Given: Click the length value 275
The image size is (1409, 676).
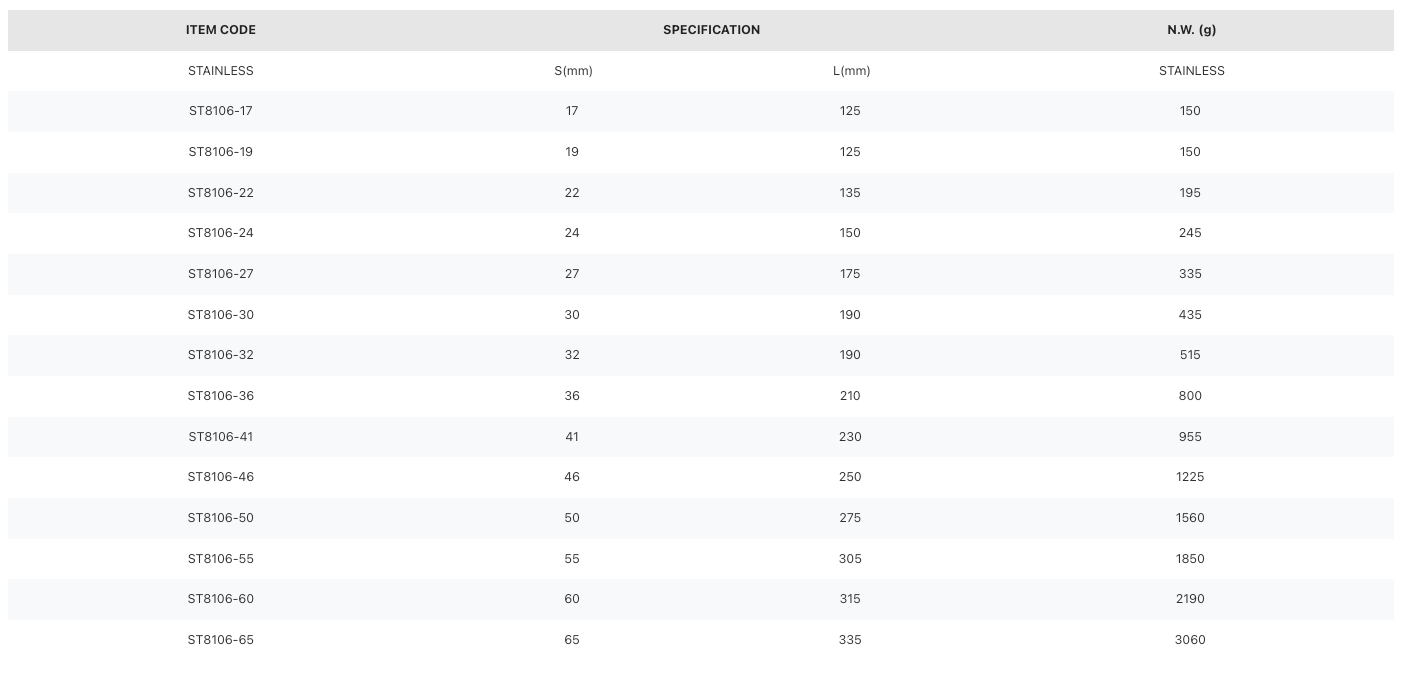Looking at the screenshot, I should coord(850,518).
